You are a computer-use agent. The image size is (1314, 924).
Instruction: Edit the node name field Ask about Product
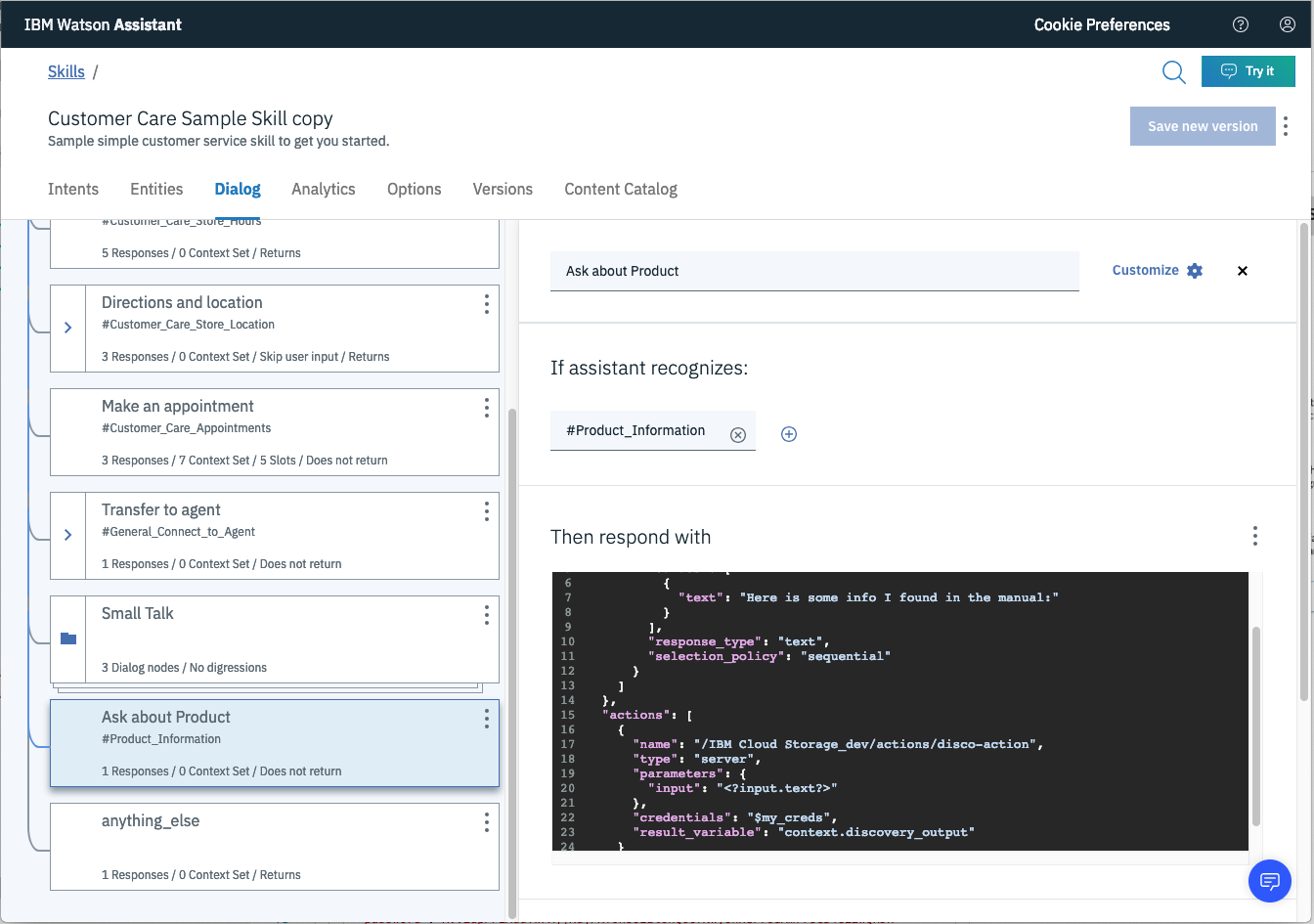[x=814, y=271]
